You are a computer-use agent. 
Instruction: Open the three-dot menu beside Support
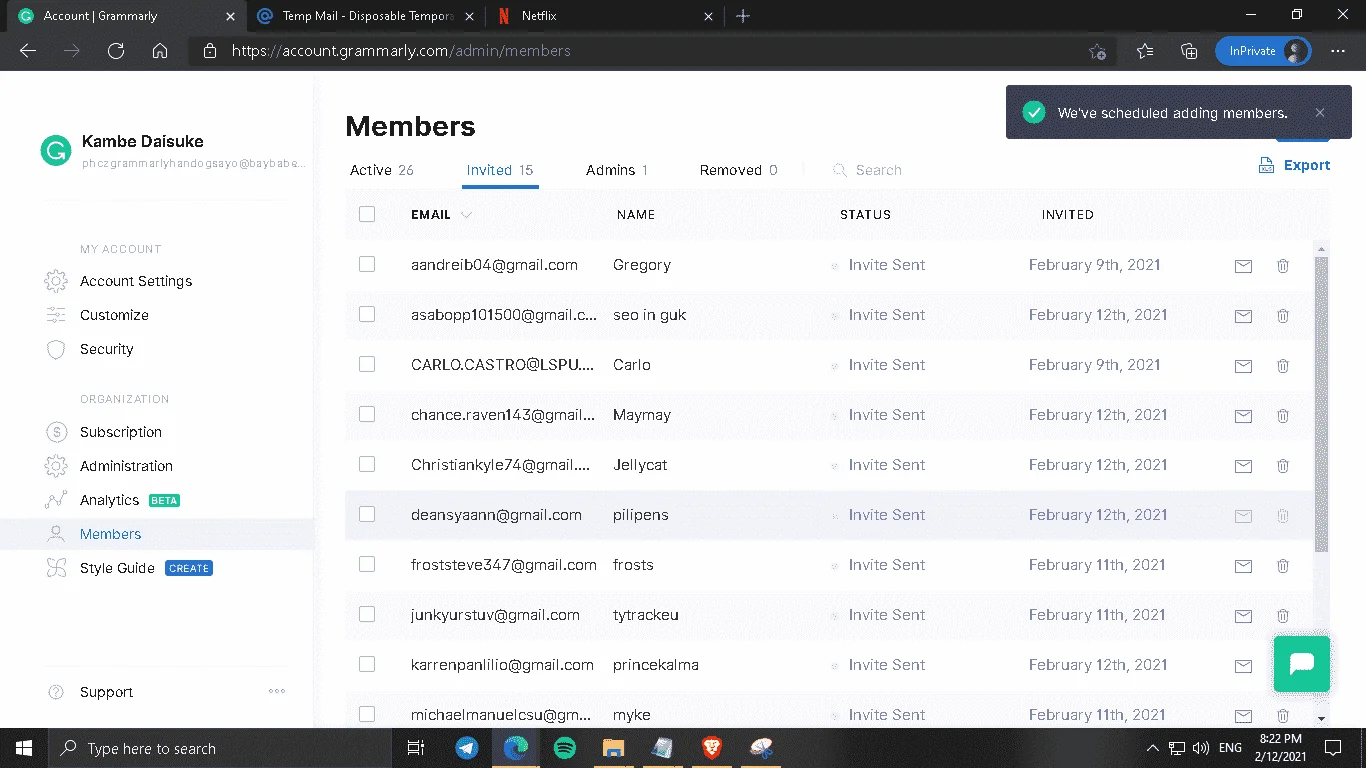[x=277, y=691]
